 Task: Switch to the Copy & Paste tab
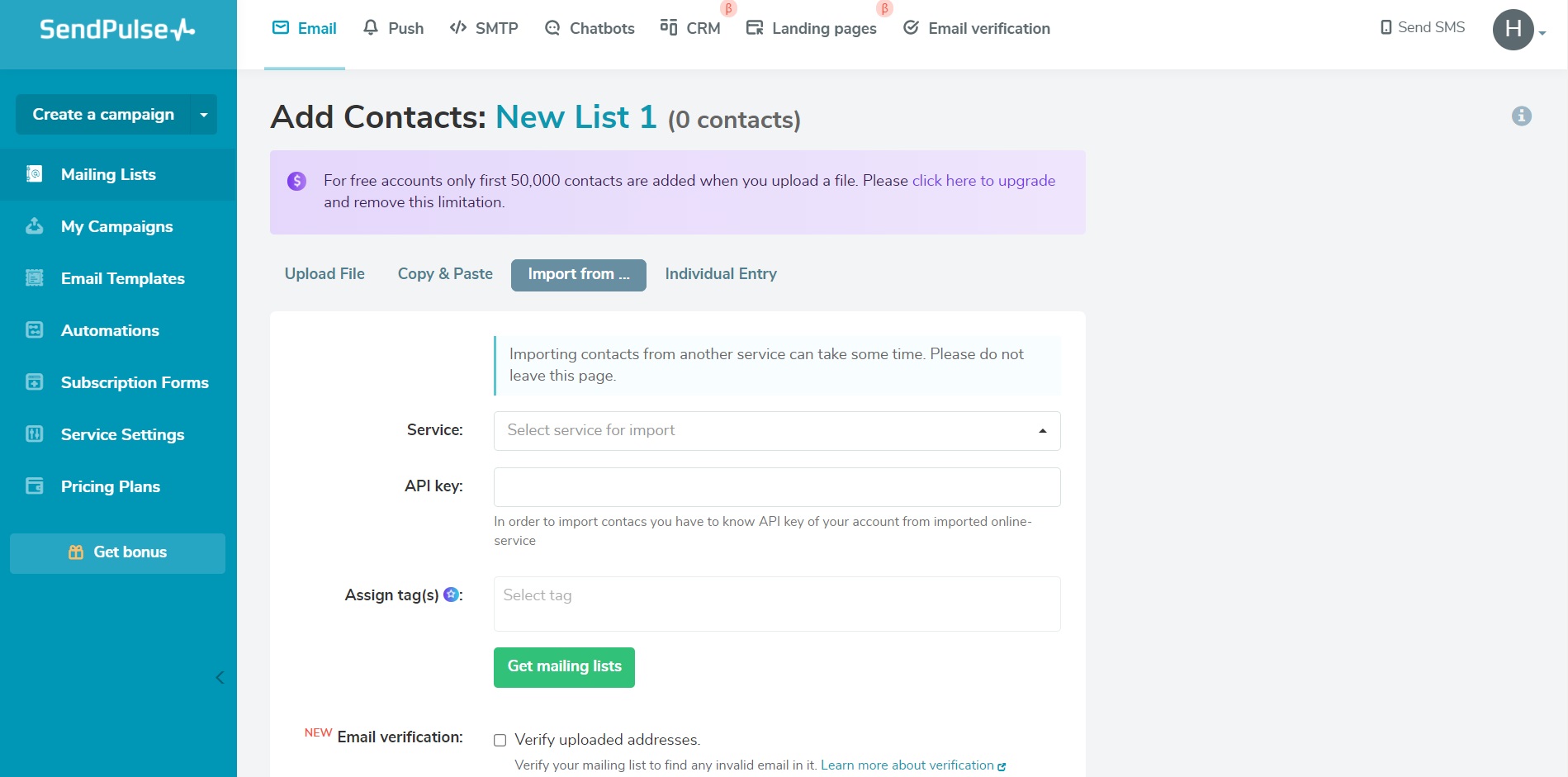click(445, 274)
